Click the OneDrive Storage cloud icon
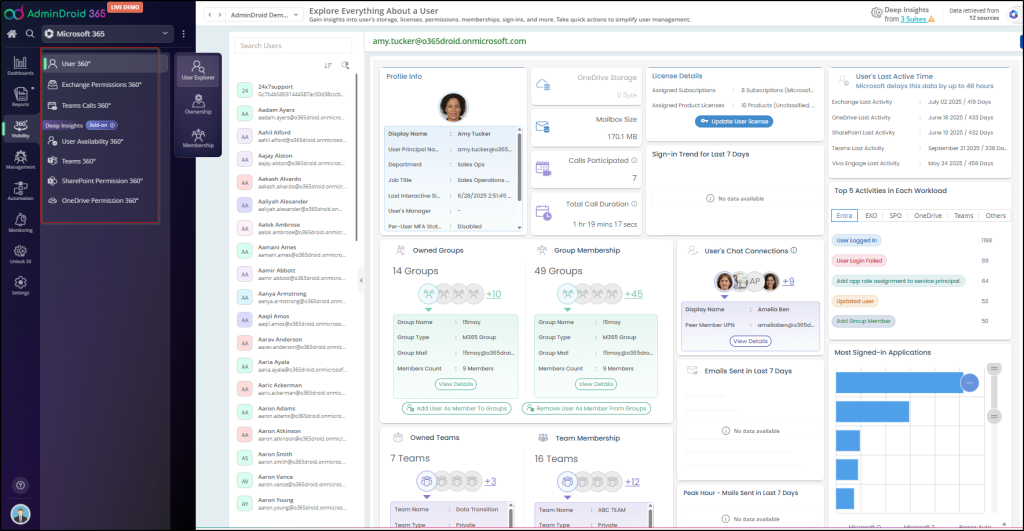 [543, 85]
